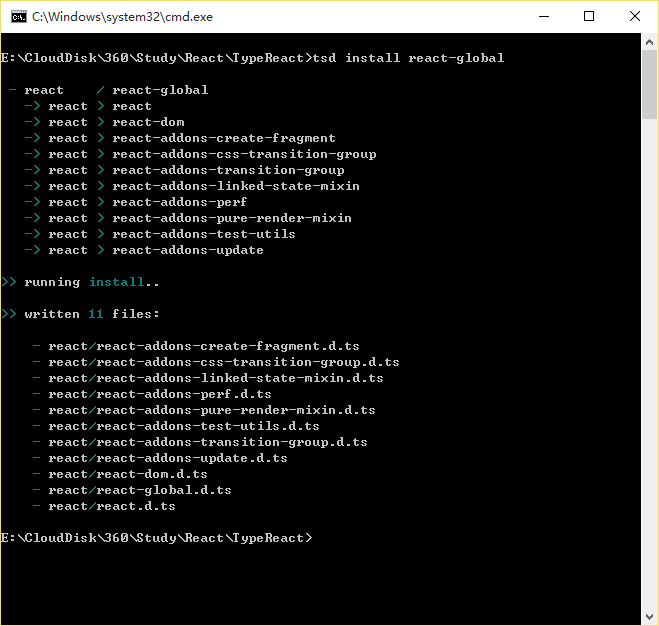Click 'react-addons-linked-state-mixin' in dependency list
The height and width of the screenshot is (626, 659).
236,186
